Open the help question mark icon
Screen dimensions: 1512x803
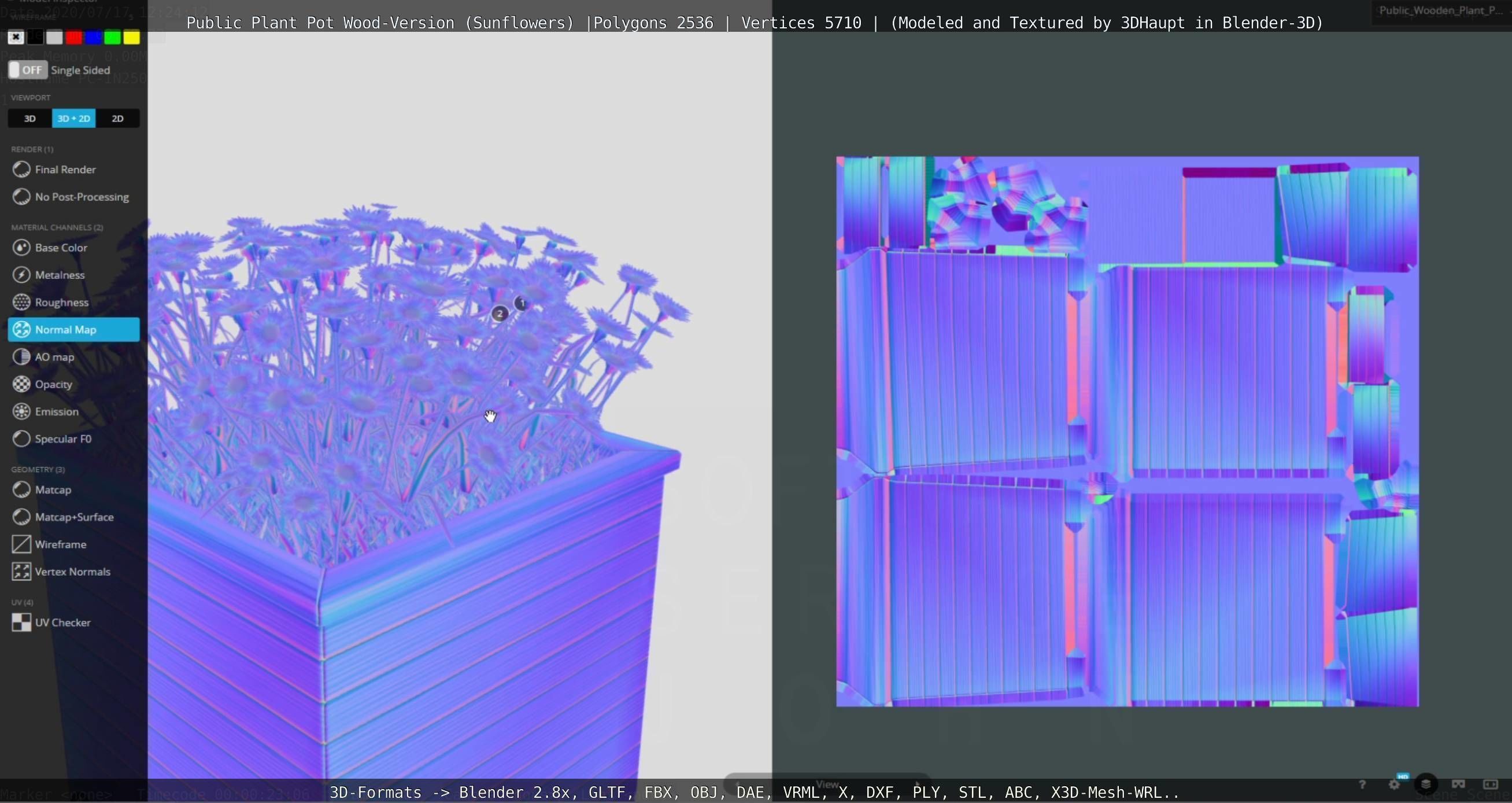(1362, 785)
